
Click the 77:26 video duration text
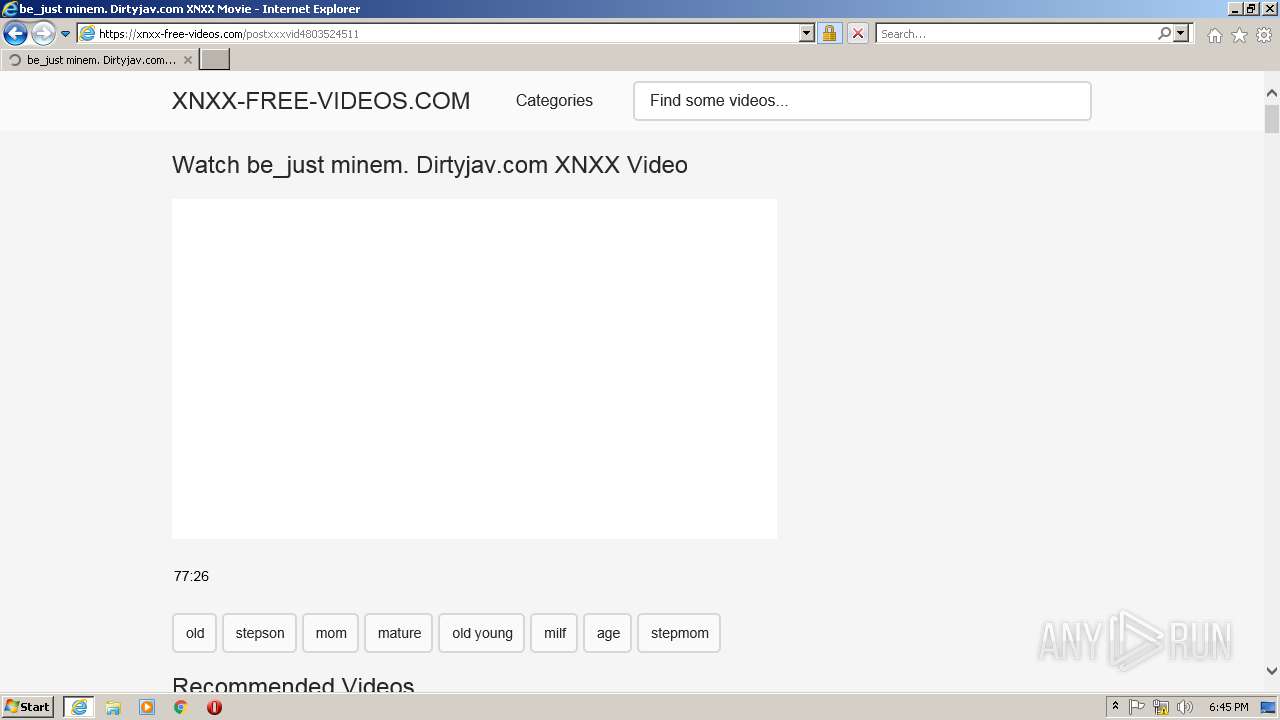[x=191, y=576]
